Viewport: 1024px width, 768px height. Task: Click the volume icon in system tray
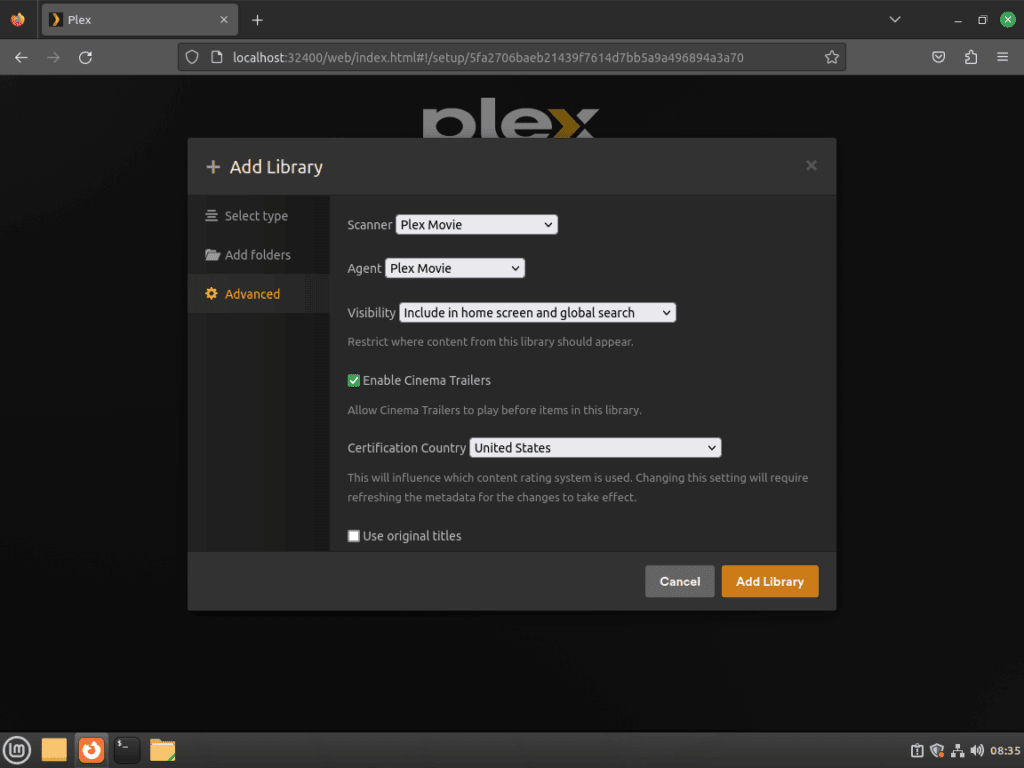click(978, 750)
